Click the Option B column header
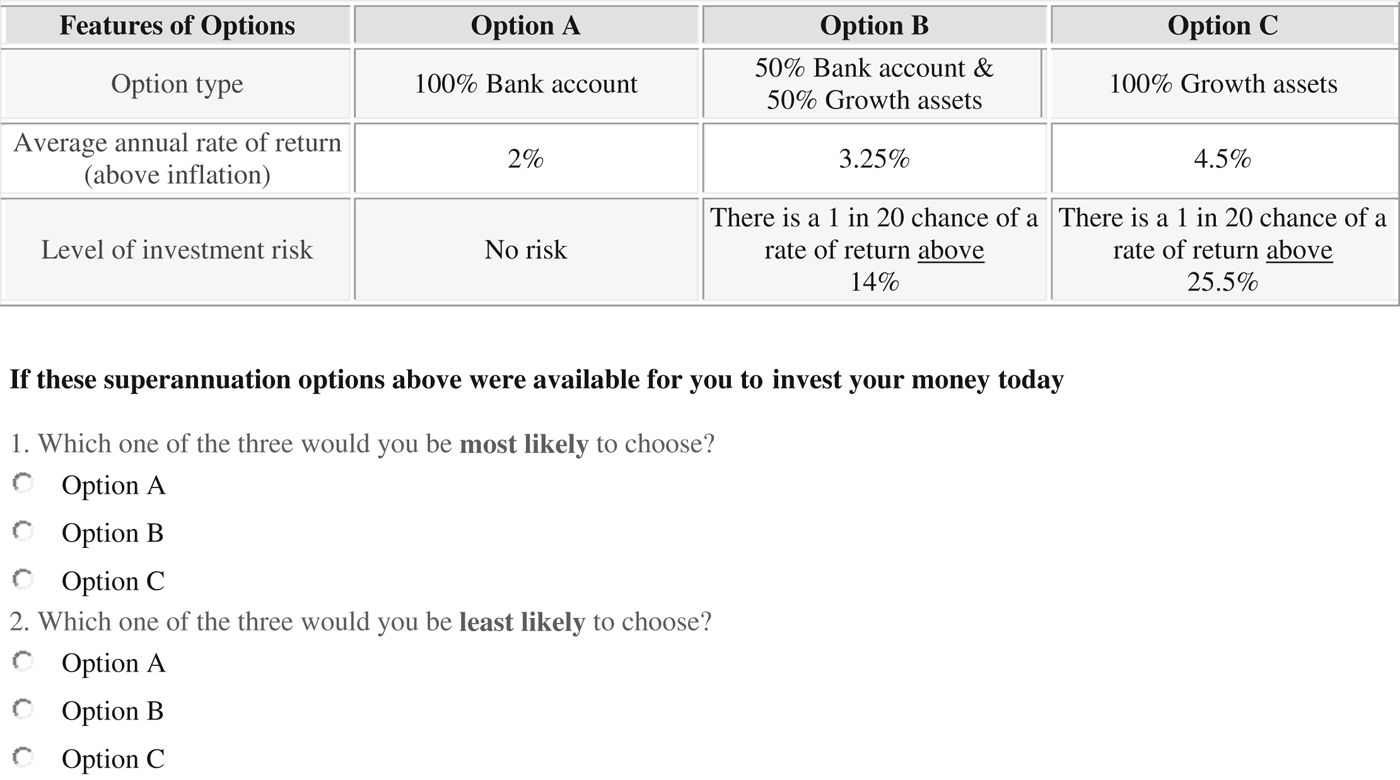This screenshot has width=1400, height=780. (873, 25)
